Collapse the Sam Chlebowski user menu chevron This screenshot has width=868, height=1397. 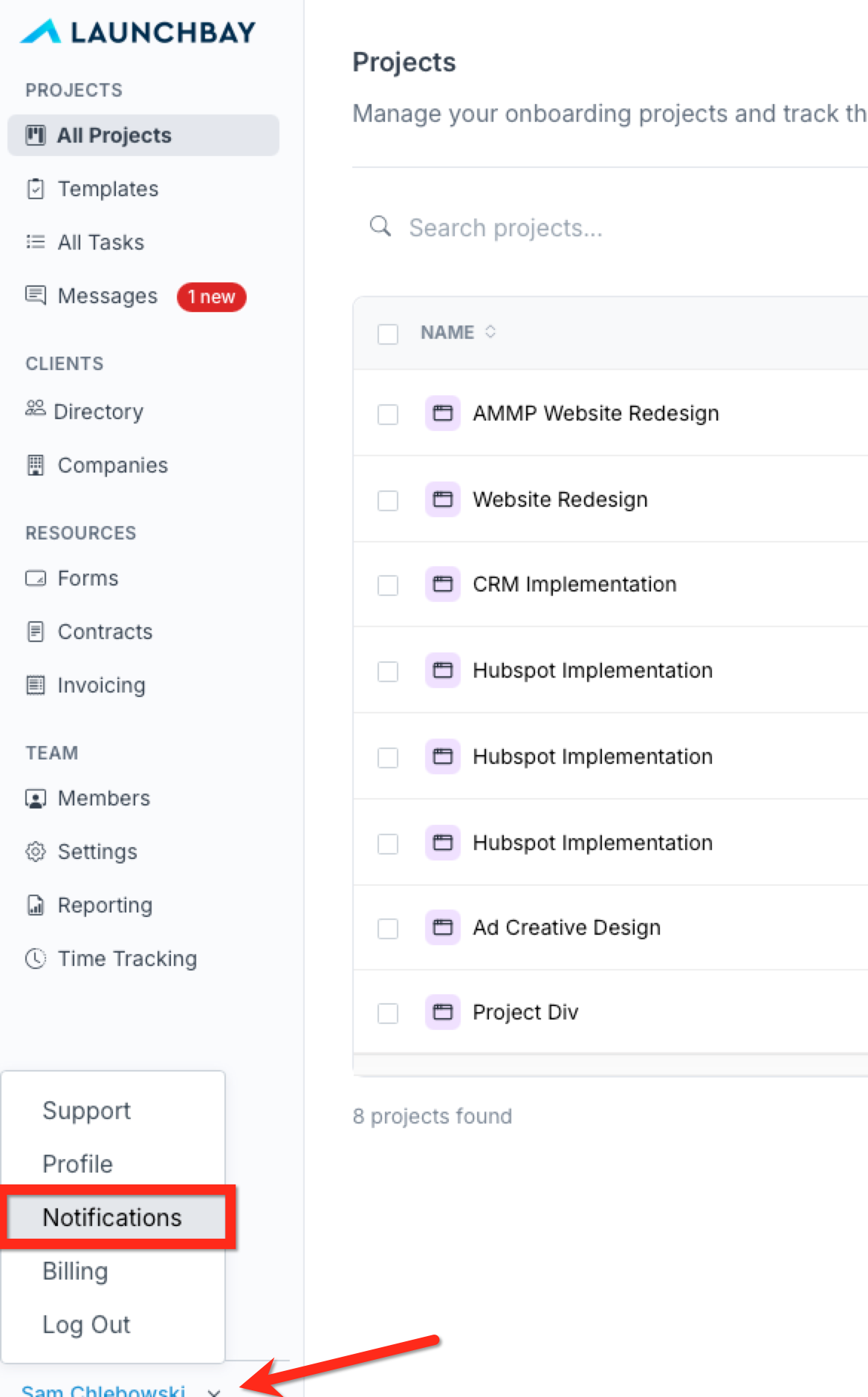(214, 1391)
